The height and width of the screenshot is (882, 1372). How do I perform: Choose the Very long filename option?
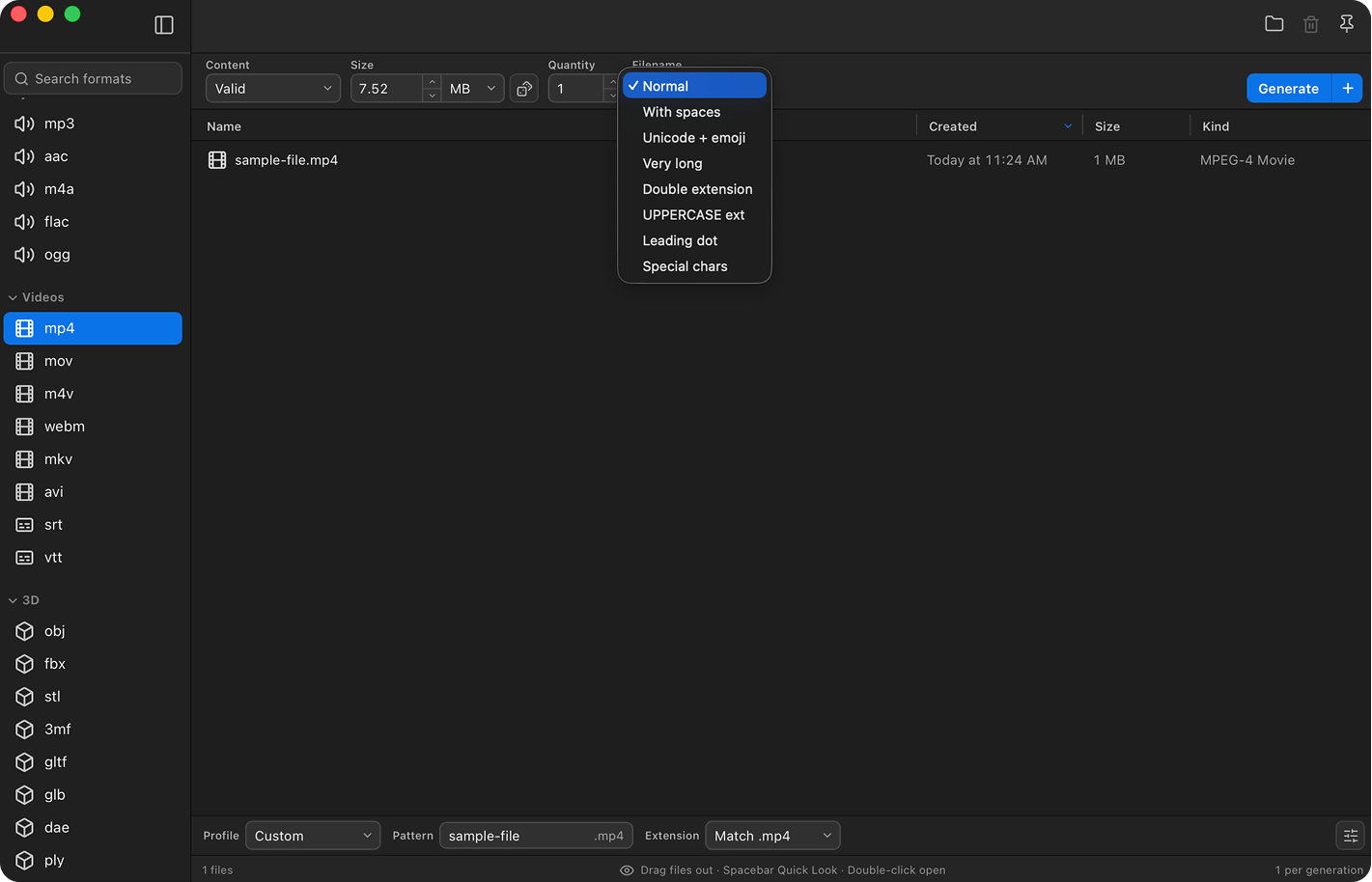click(x=694, y=164)
